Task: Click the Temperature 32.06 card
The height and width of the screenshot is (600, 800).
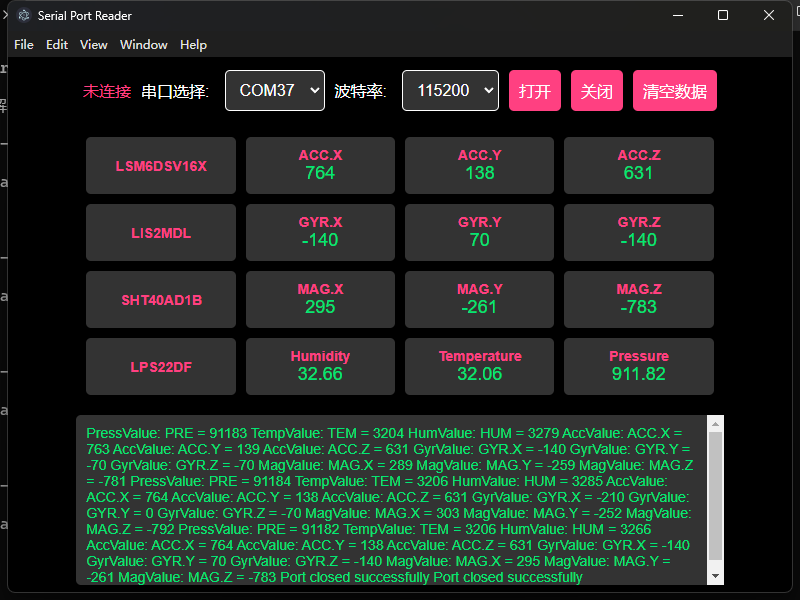Action: pos(480,366)
